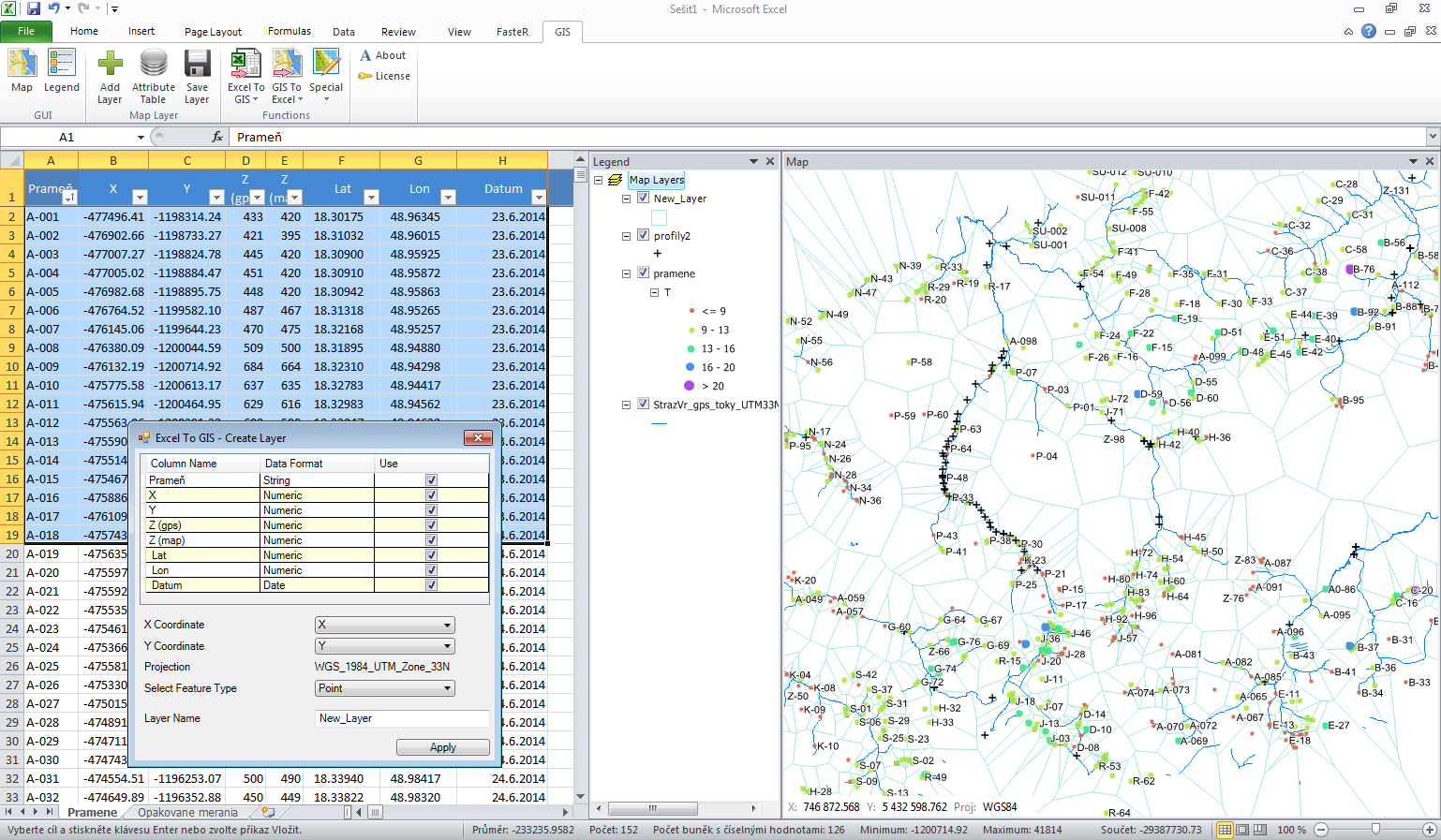This screenshot has height=840, width=1441.
Task: Click the zoom slider handle
Action: coord(1375,830)
